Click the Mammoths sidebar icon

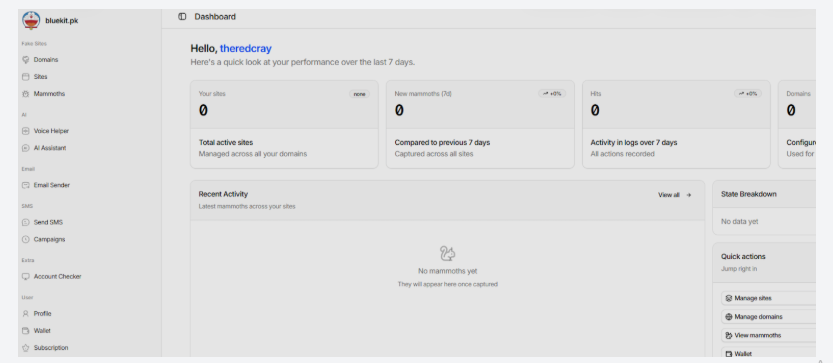coord(26,94)
